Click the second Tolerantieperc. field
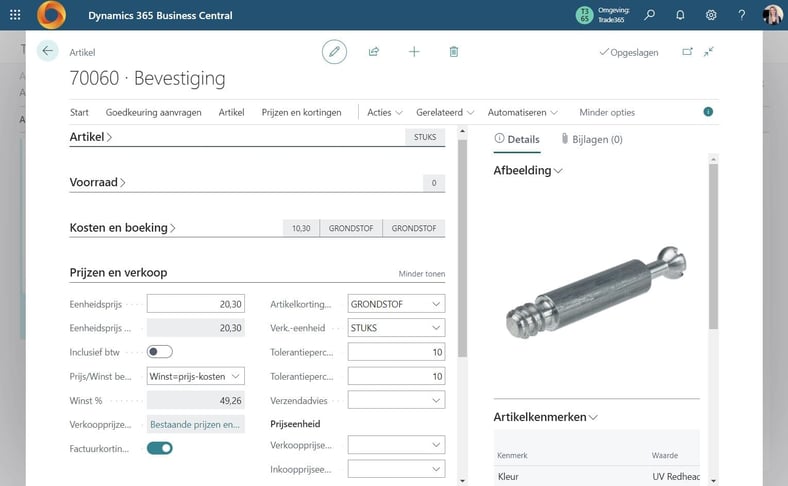788x486 pixels. pos(396,376)
